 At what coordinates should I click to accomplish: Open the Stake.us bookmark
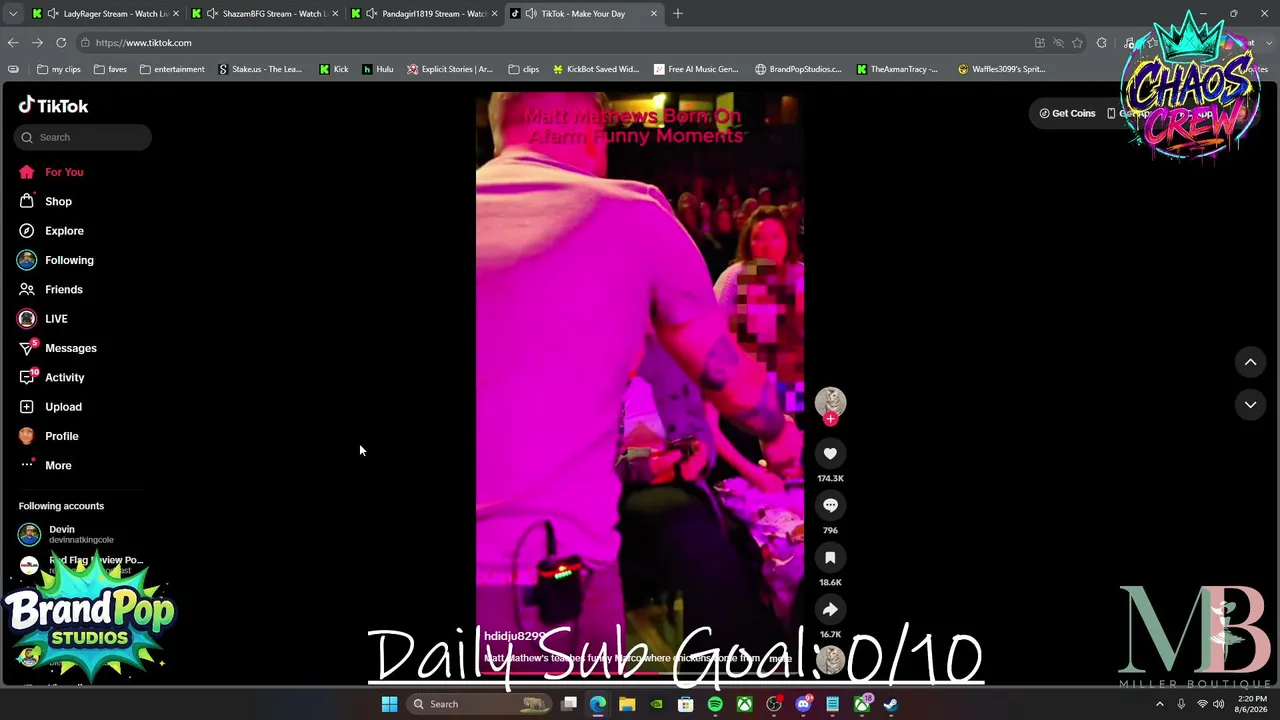[259, 69]
